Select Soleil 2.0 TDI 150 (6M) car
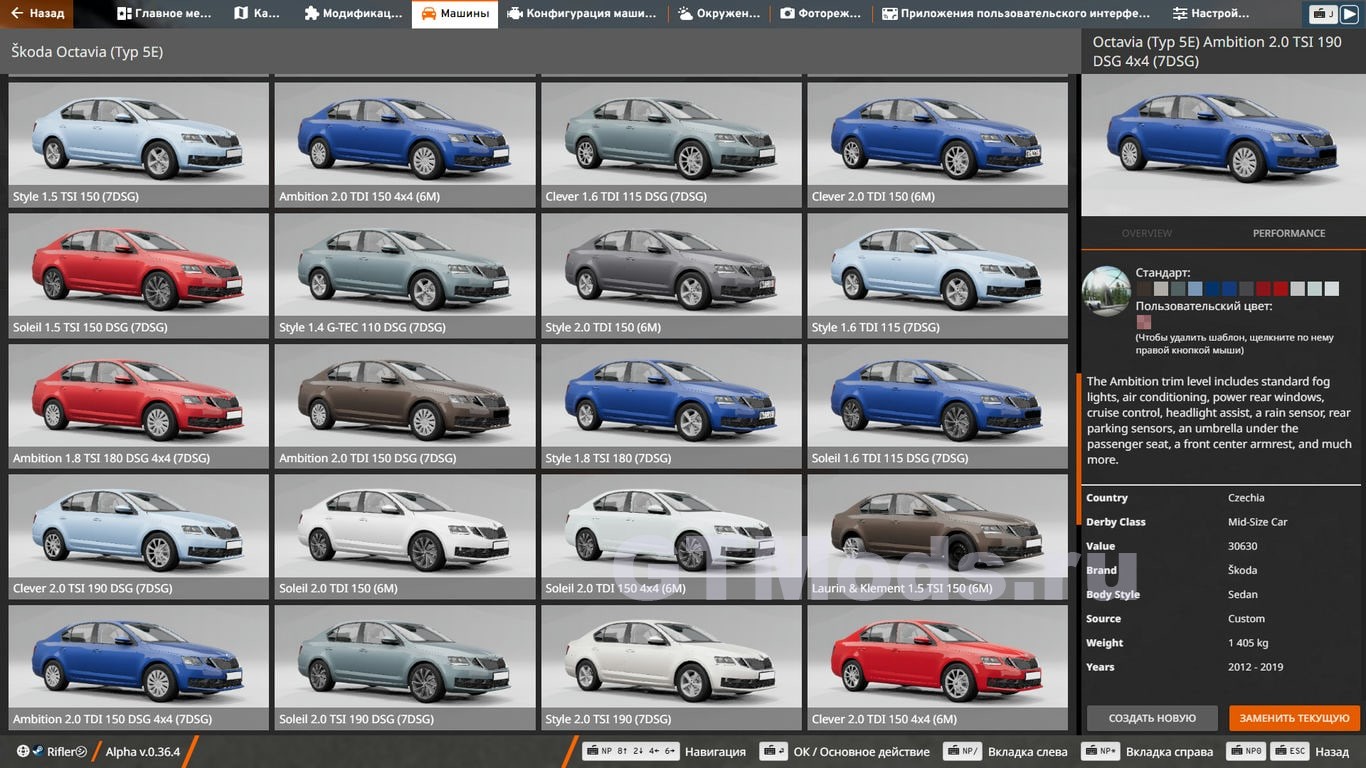 [405, 537]
